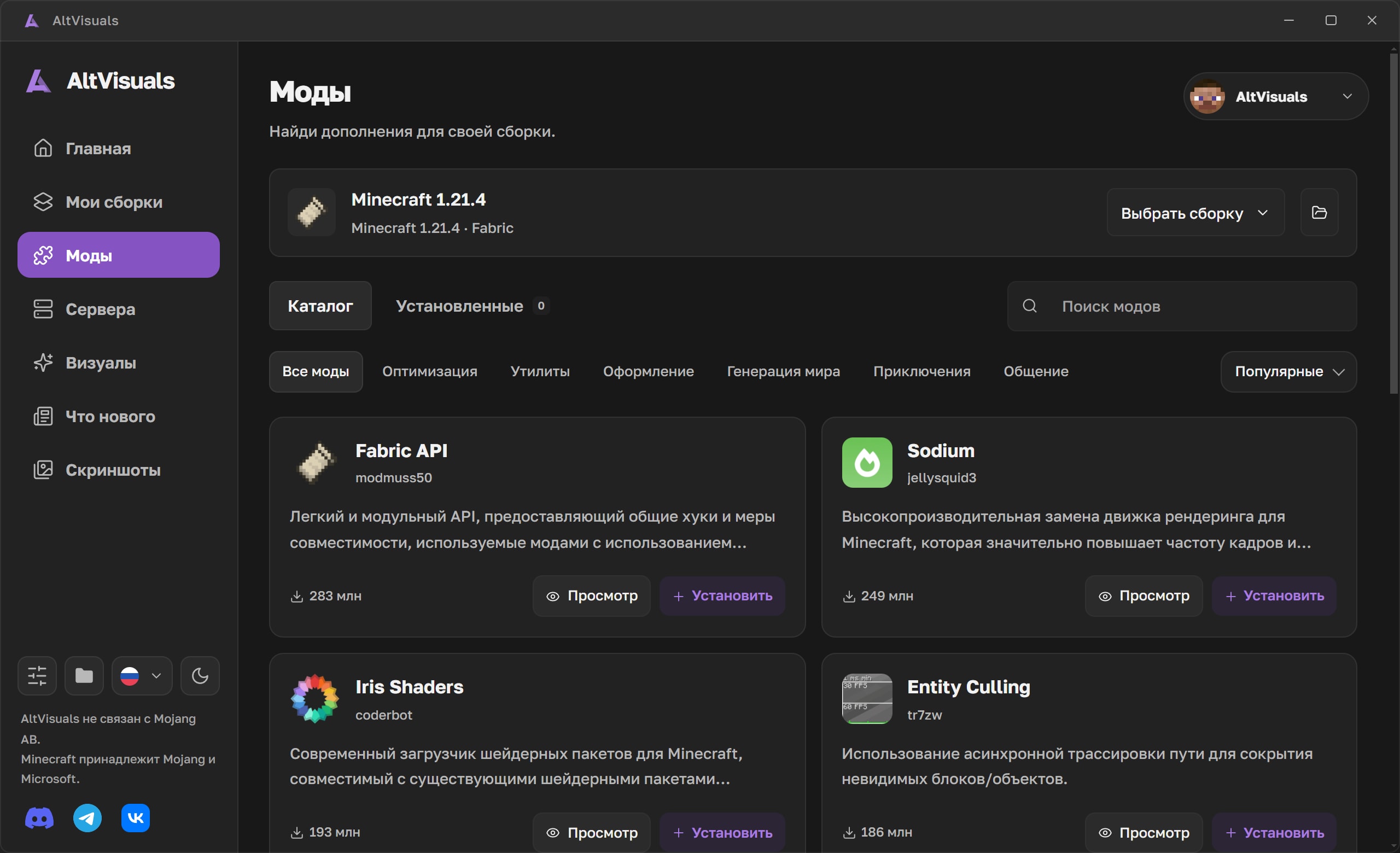Click the vertical scrollbar thumb
Image resolution: width=1400 pixels, height=853 pixels.
pos(1394,221)
